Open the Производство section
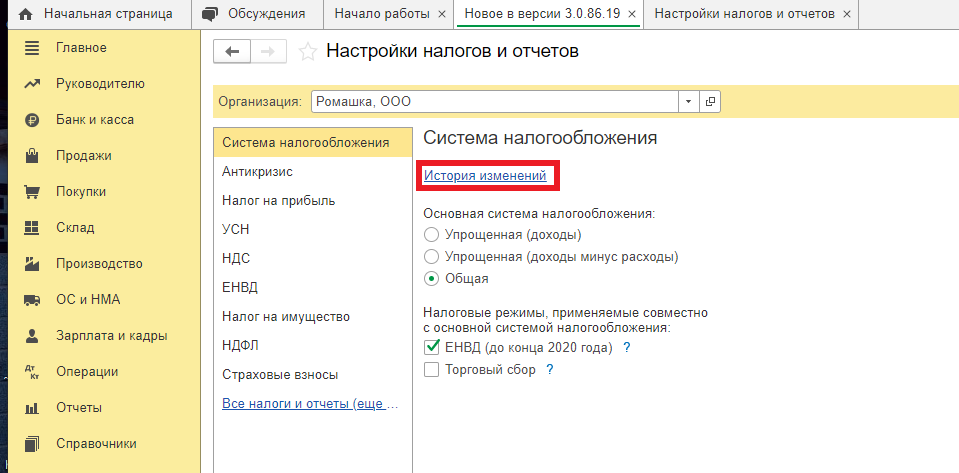The width and height of the screenshot is (959, 473). (98, 264)
